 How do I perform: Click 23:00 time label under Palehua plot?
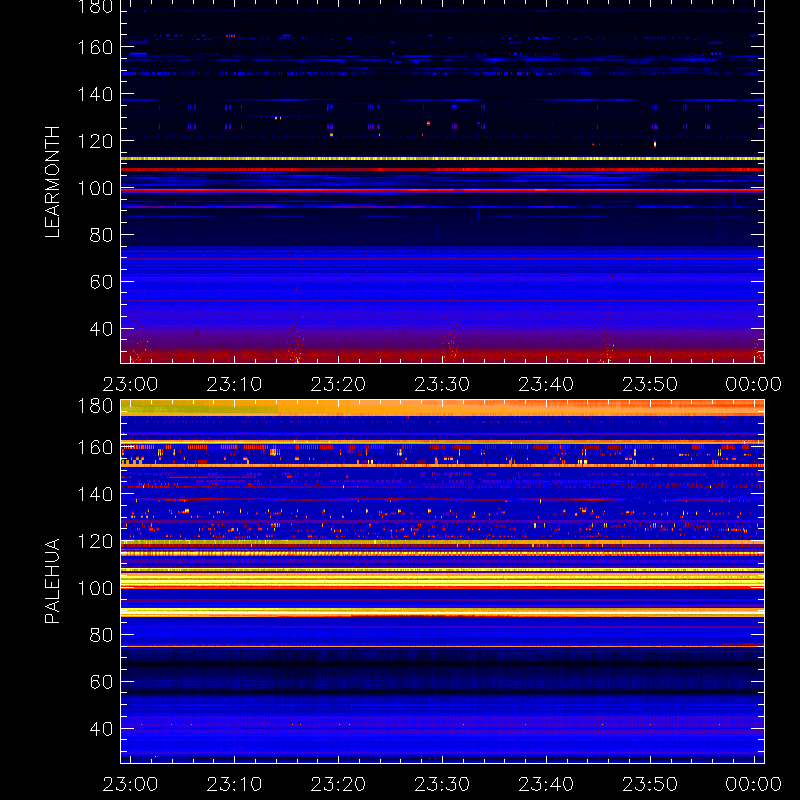click(131, 784)
